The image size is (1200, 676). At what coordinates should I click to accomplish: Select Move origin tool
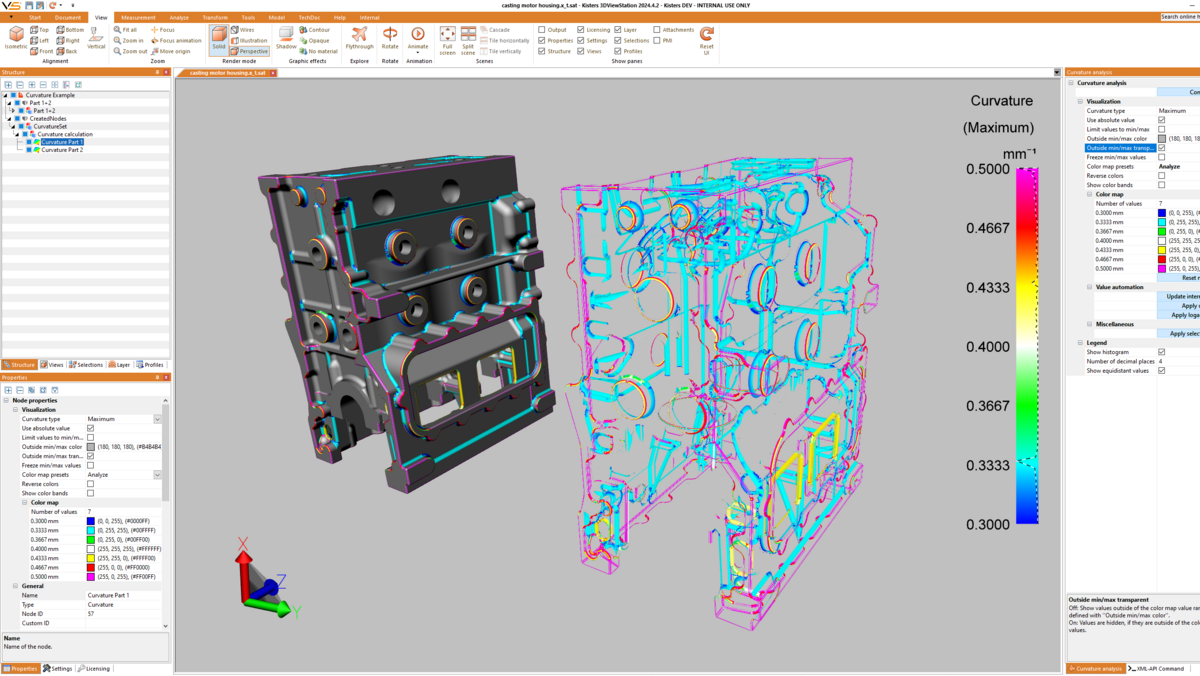170,51
